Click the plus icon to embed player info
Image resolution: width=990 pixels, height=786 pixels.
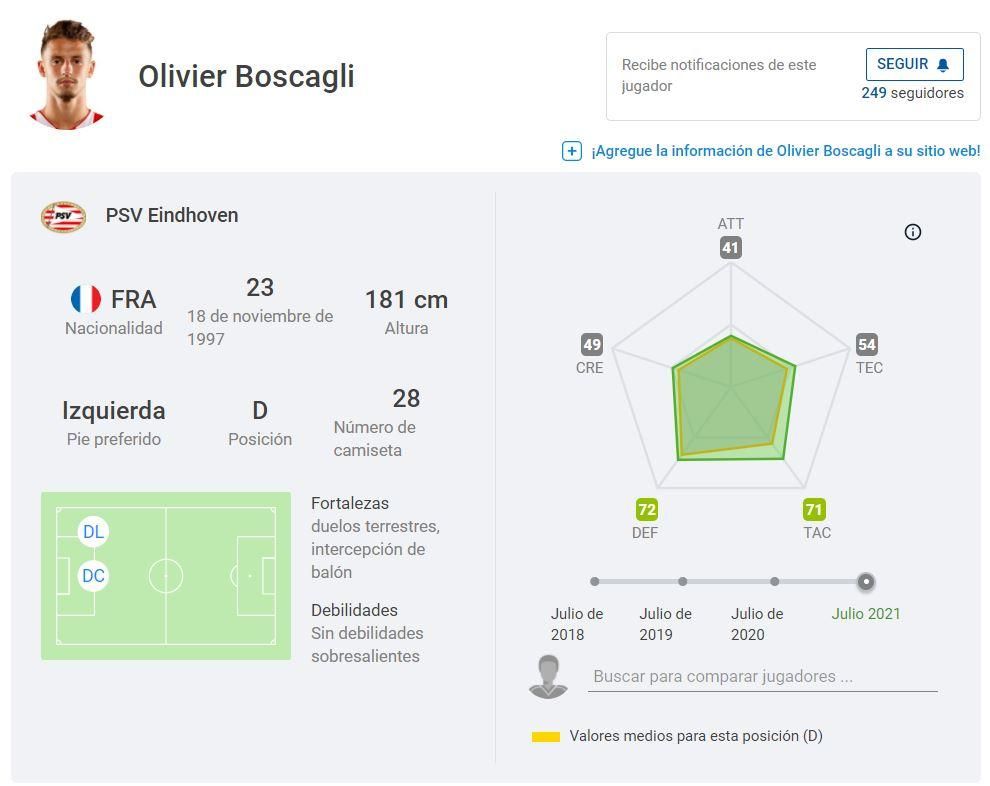point(572,151)
